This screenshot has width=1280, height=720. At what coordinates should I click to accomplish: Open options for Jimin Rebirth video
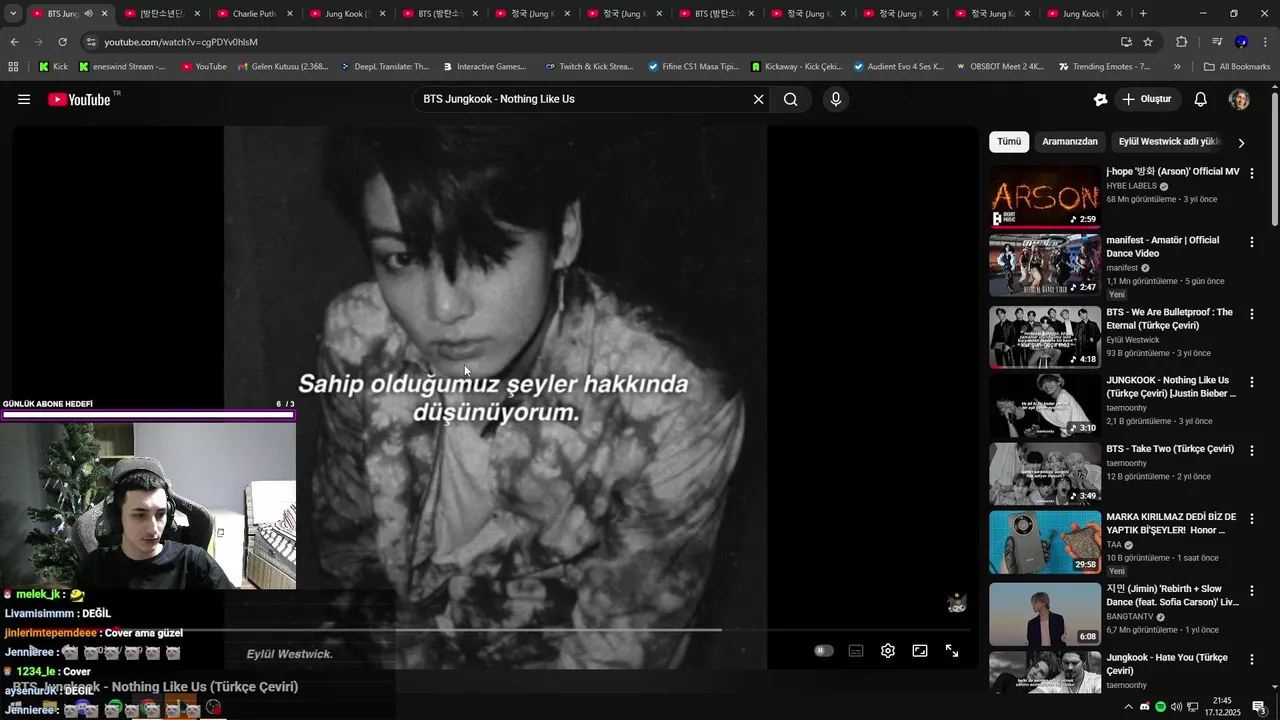1251,589
